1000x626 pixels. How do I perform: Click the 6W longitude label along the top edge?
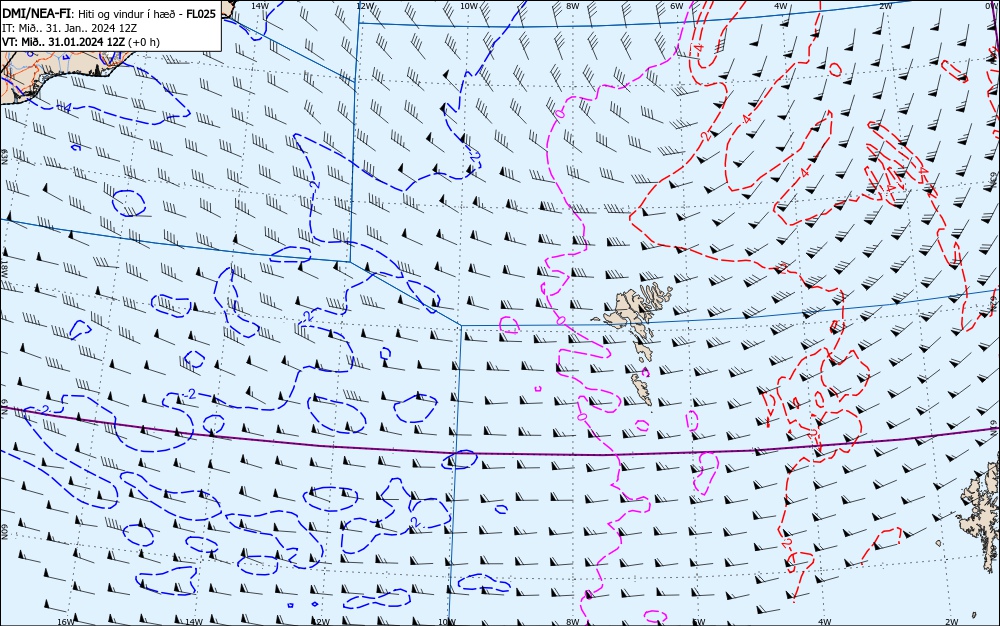[x=677, y=5]
